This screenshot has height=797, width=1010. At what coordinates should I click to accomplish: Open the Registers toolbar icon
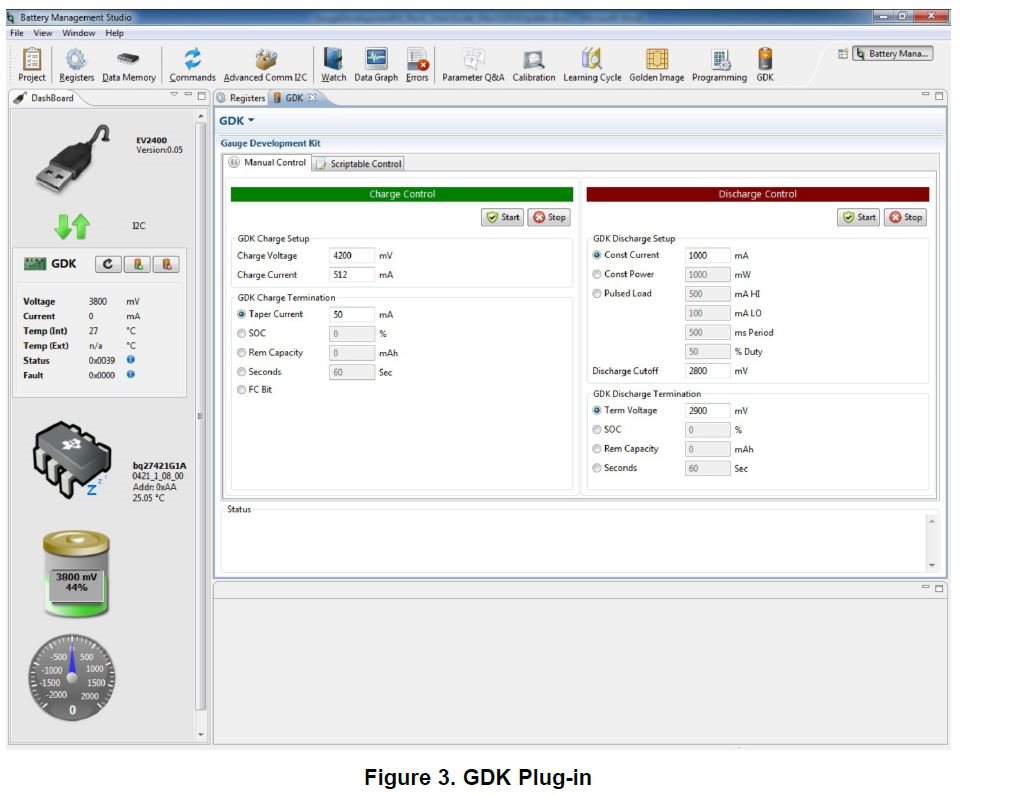point(76,65)
